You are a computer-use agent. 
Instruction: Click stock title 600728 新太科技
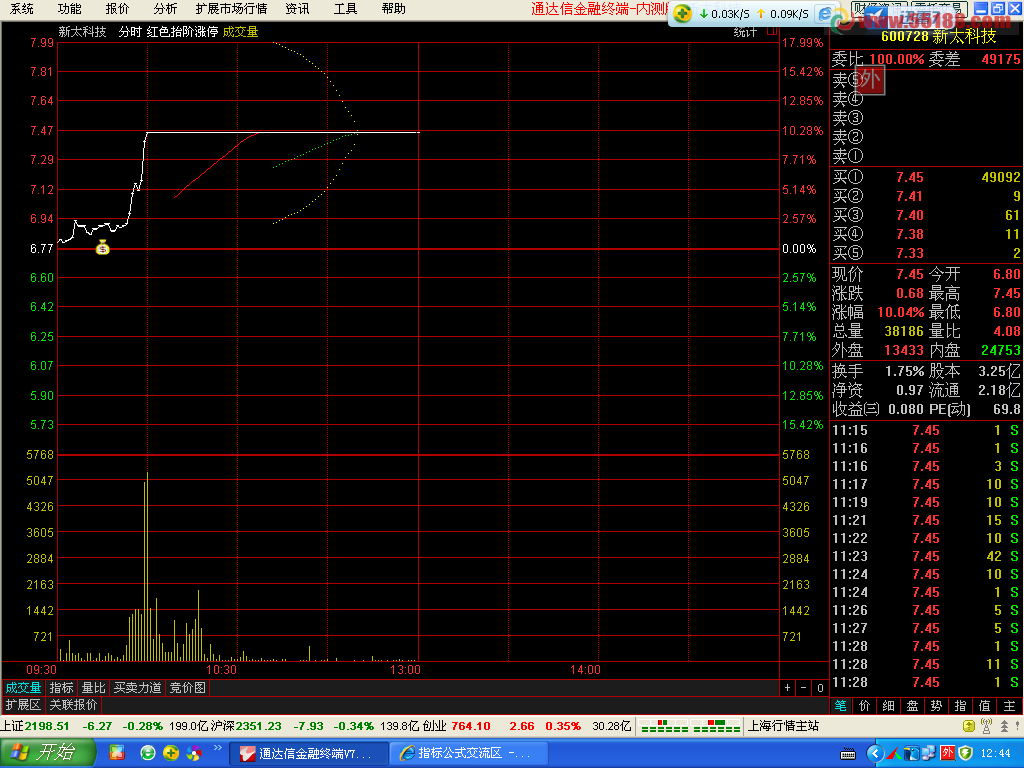coord(938,36)
